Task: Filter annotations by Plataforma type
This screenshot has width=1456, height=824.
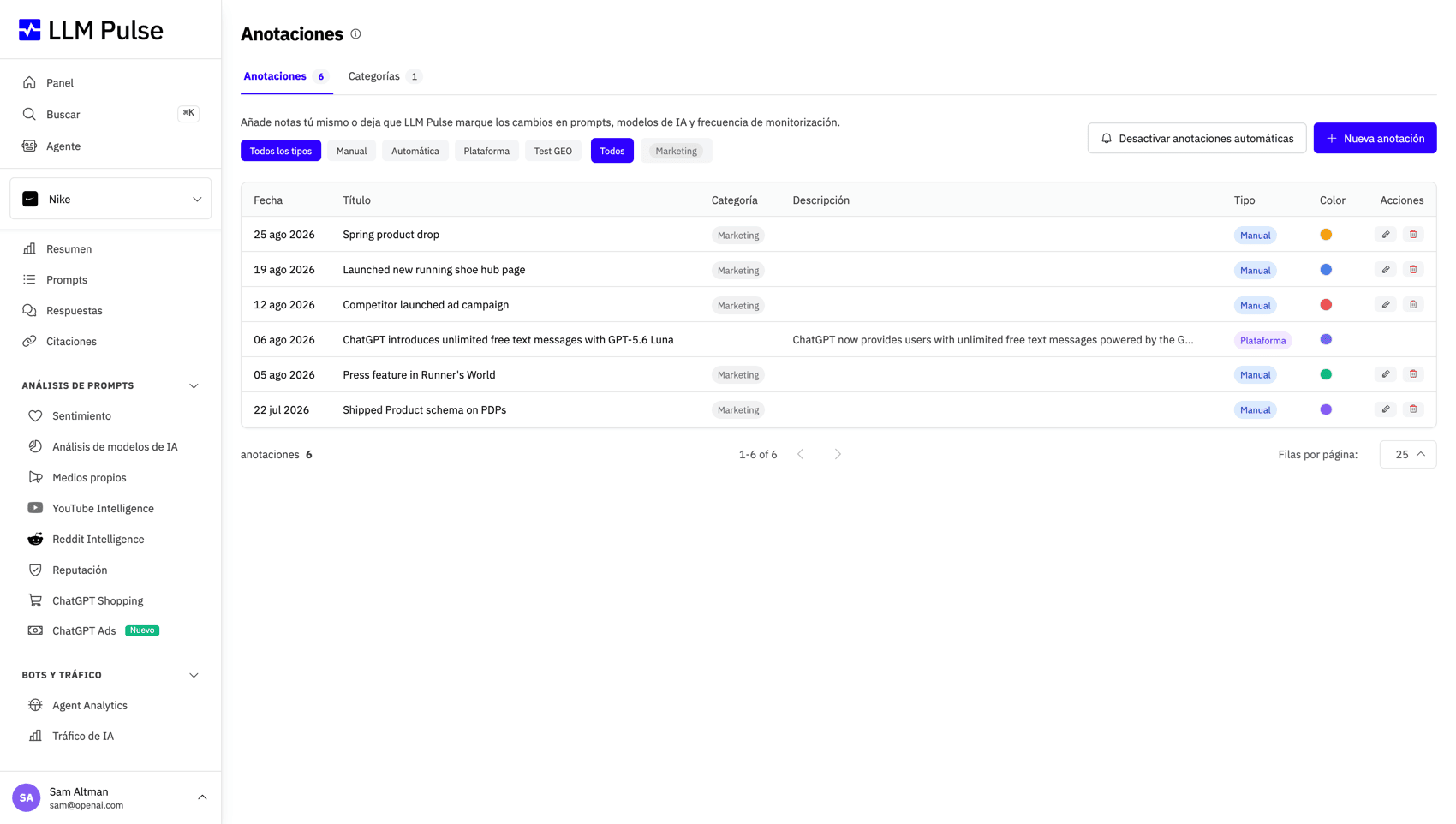Action: (486, 151)
